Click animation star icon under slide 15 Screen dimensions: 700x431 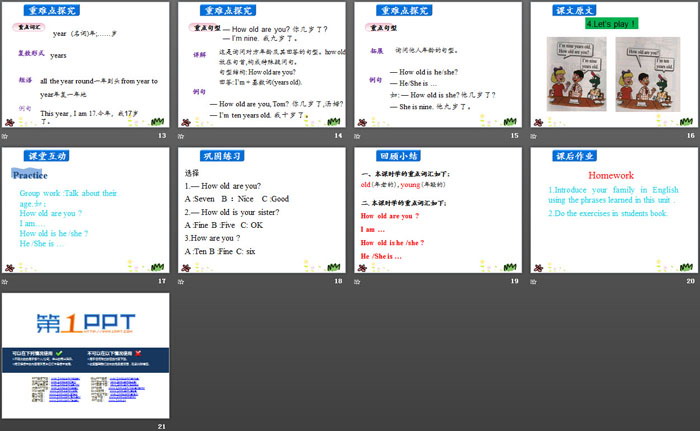click(x=357, y=136)
